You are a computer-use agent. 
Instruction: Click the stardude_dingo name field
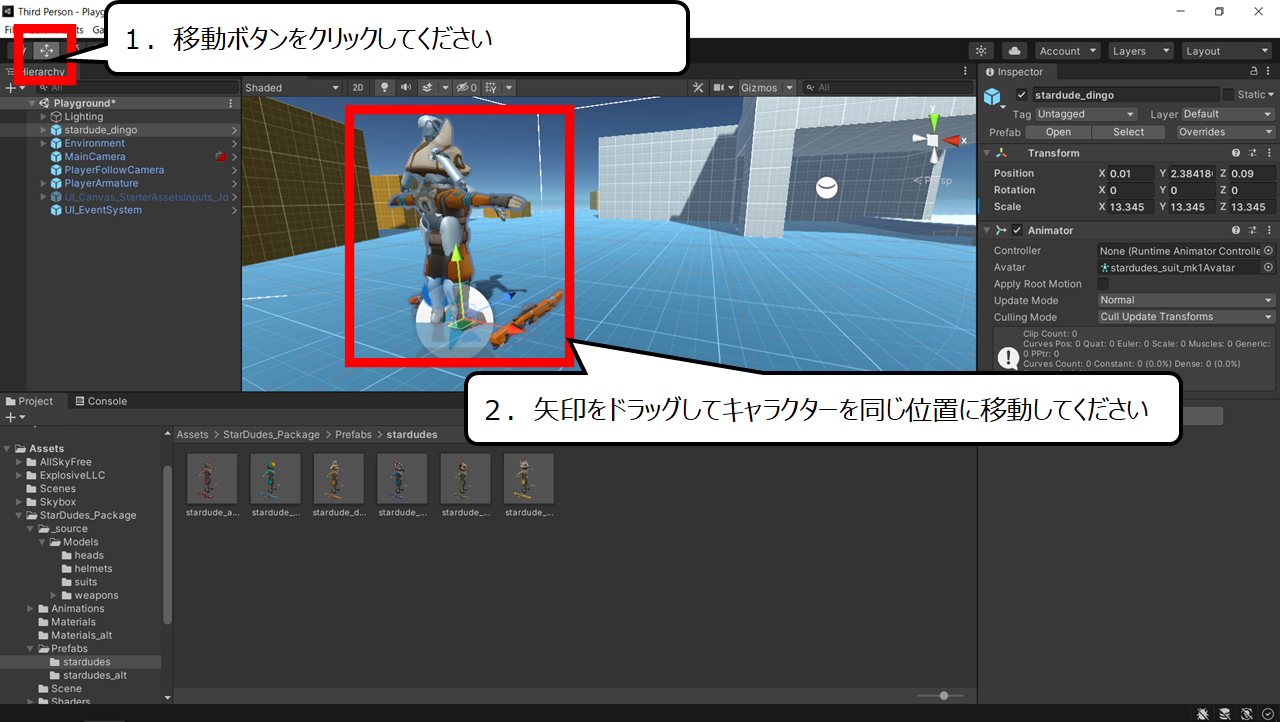[1124, 94]
